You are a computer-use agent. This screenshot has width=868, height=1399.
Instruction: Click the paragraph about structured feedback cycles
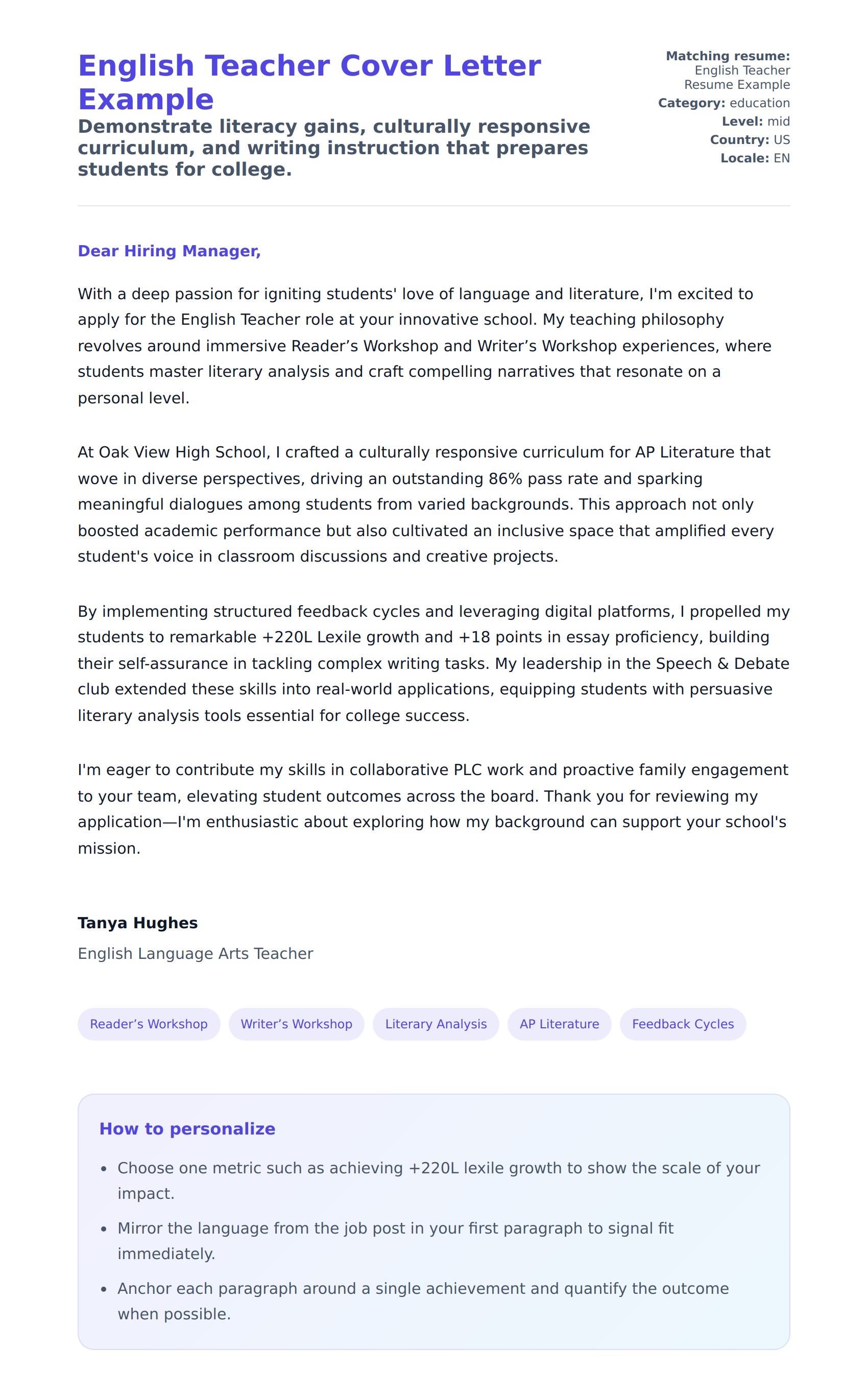click(x=425, y=663)
